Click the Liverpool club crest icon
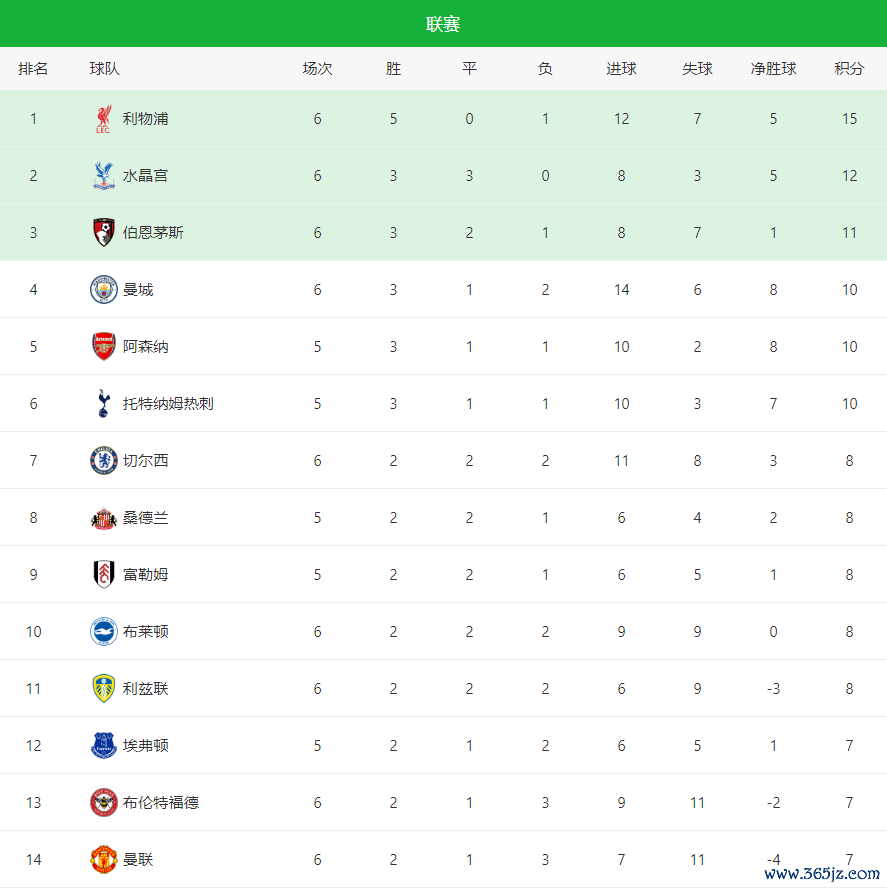This screenshot has width=887, height=889. click(x=103, y=119)
